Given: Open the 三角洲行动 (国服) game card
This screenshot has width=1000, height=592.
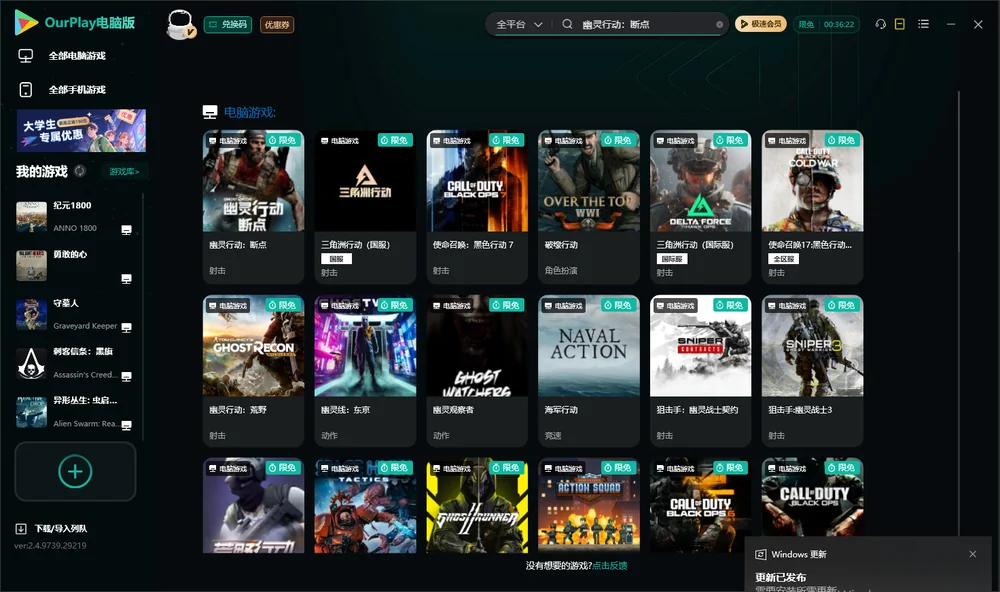Looking at the screenshot, I should [x=365, y=207].
